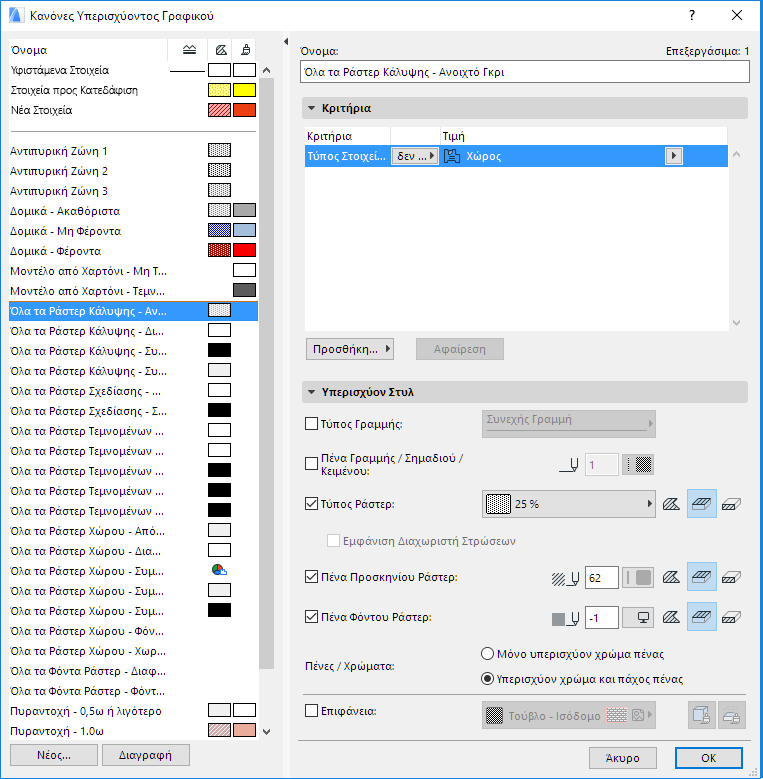
Task: Collapse the Κριτήρια section
Action: tap(311, 108)
